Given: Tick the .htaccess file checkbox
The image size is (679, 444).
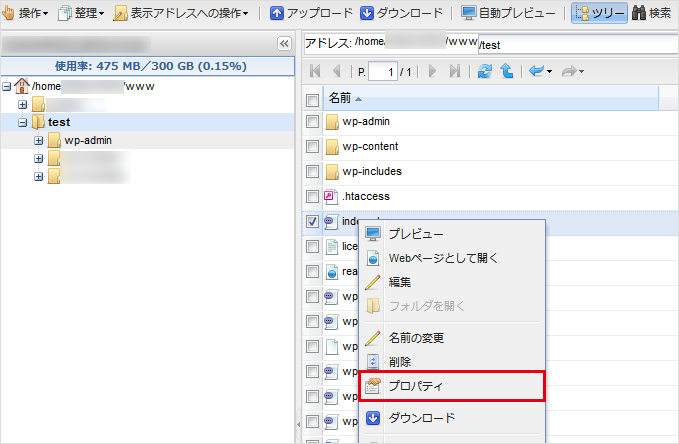Looking at the screenshot, I should click(x=313, y=196).
